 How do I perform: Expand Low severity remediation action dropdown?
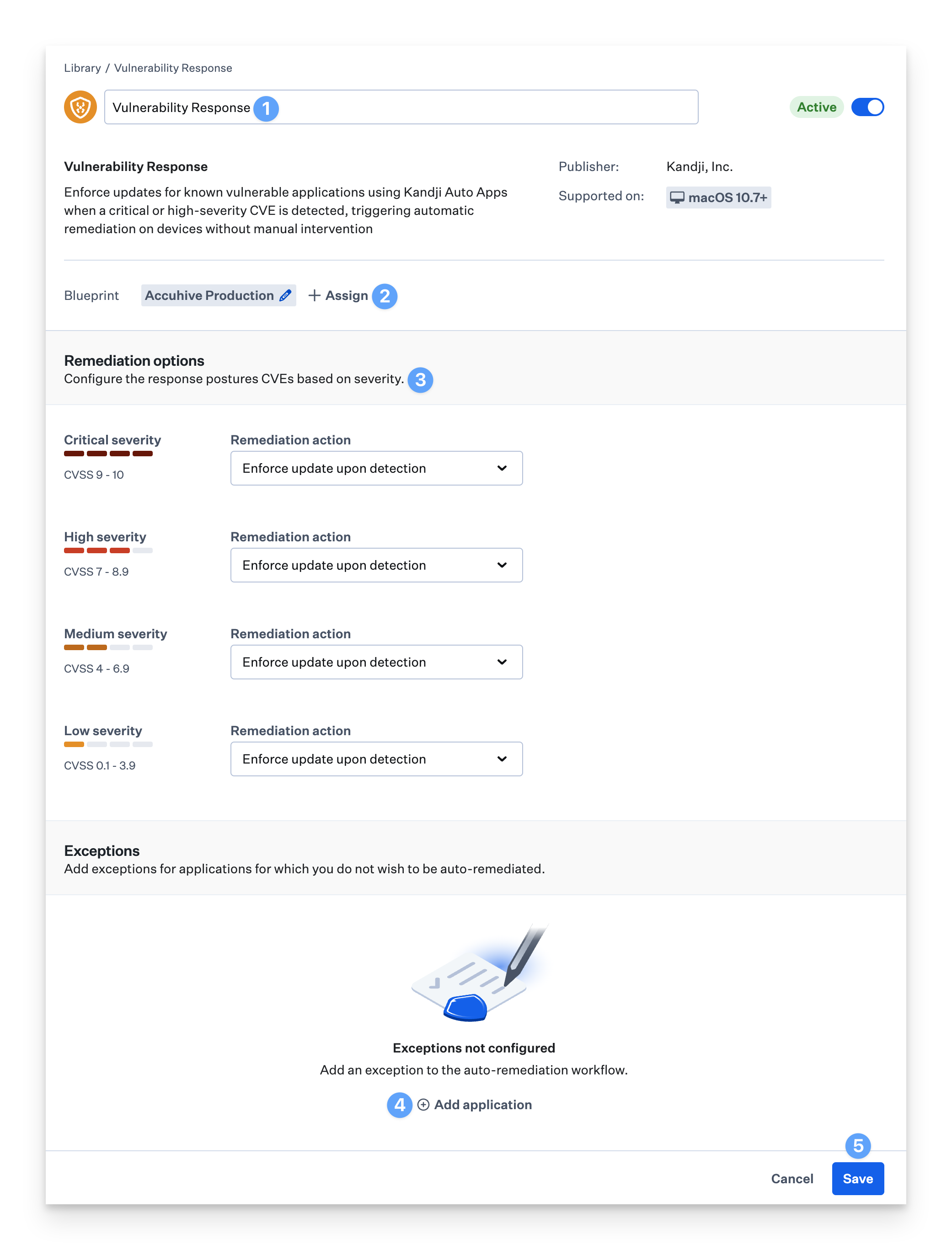[x=376, y=759]
